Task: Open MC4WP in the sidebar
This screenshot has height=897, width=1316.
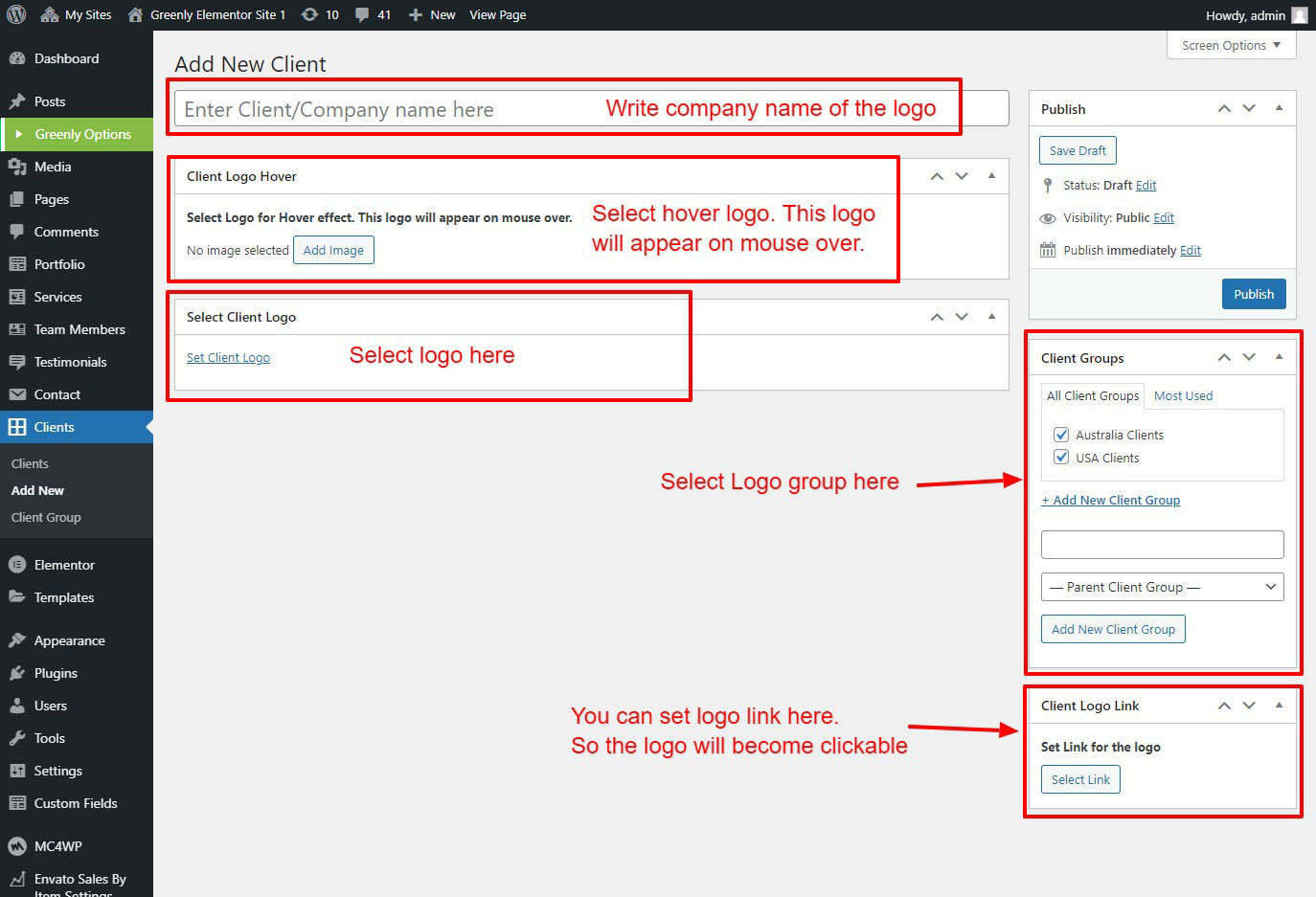Action: [57, 846]
